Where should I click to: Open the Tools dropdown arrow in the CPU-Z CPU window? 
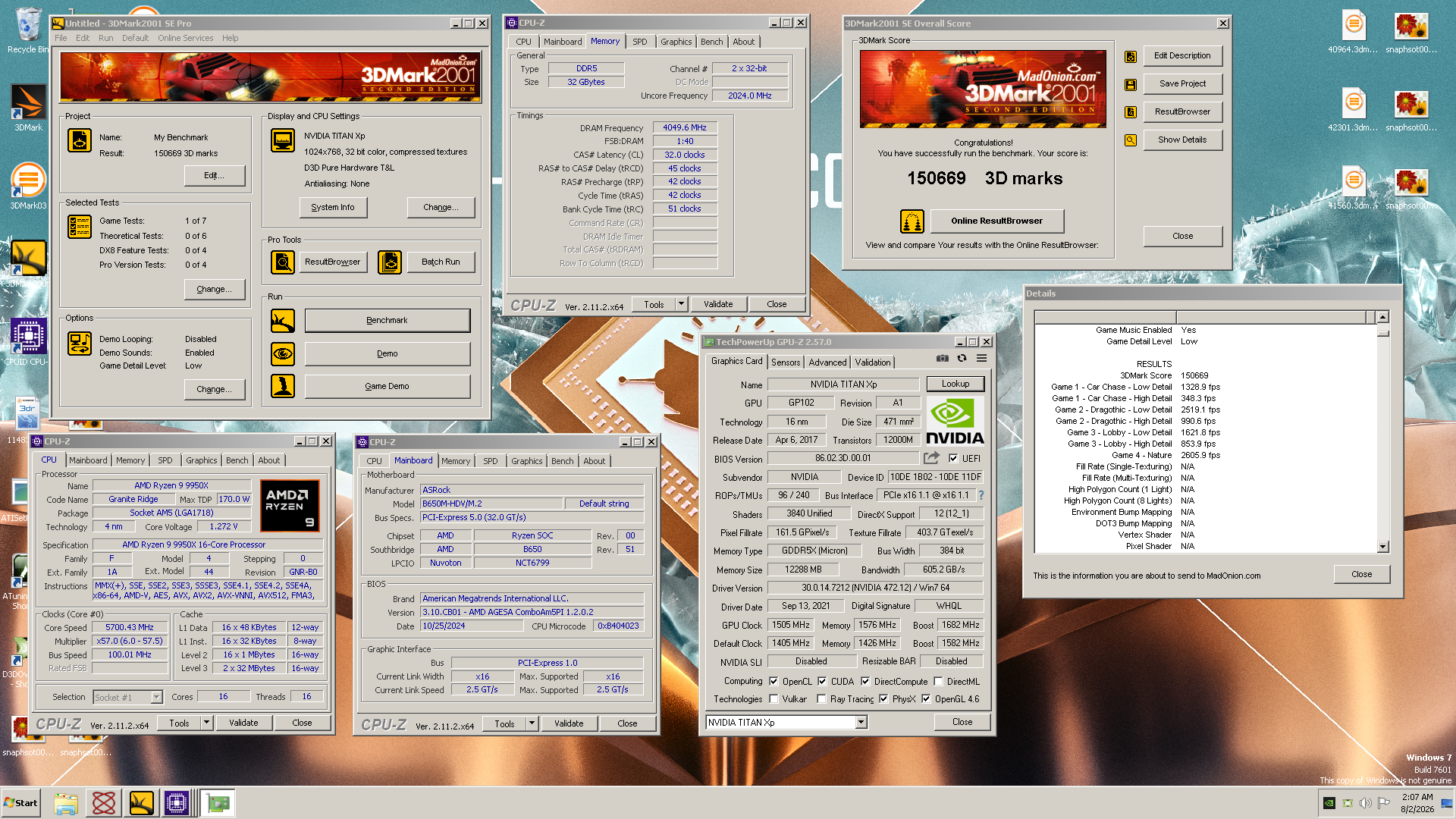(206, 723)
